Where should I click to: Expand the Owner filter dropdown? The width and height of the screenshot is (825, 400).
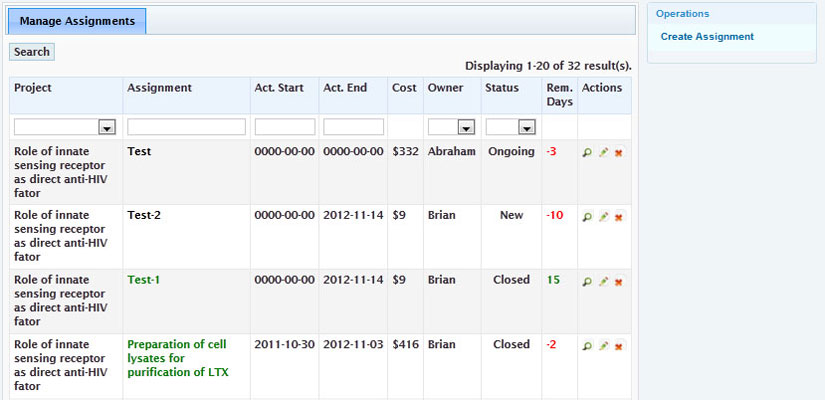click(465, 128)
